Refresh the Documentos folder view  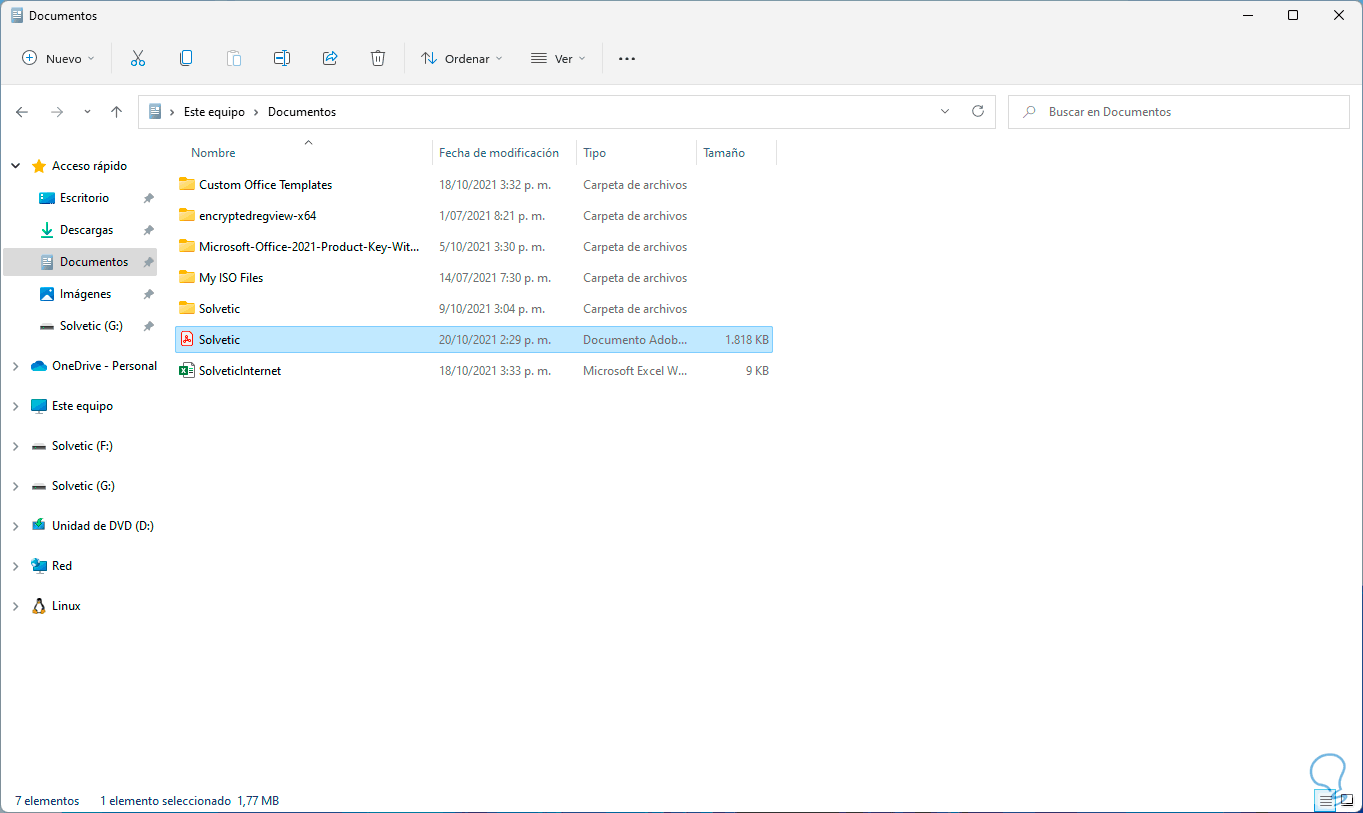(x=978, y=112)
